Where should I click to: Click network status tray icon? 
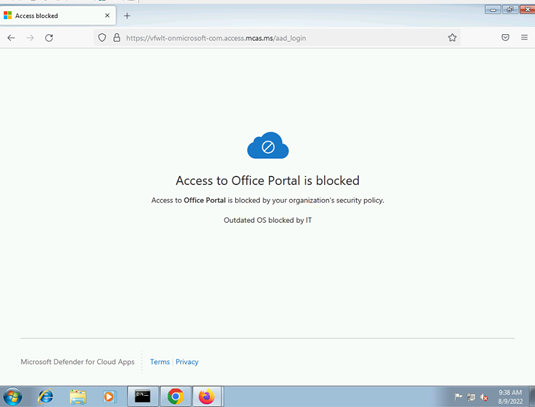[471, 397]
